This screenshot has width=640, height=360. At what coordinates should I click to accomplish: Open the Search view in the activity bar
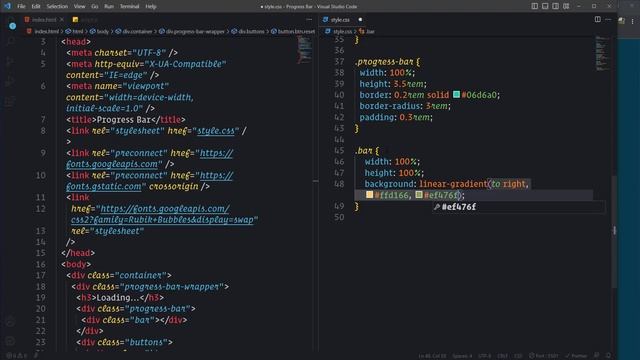tap(11, 42)
